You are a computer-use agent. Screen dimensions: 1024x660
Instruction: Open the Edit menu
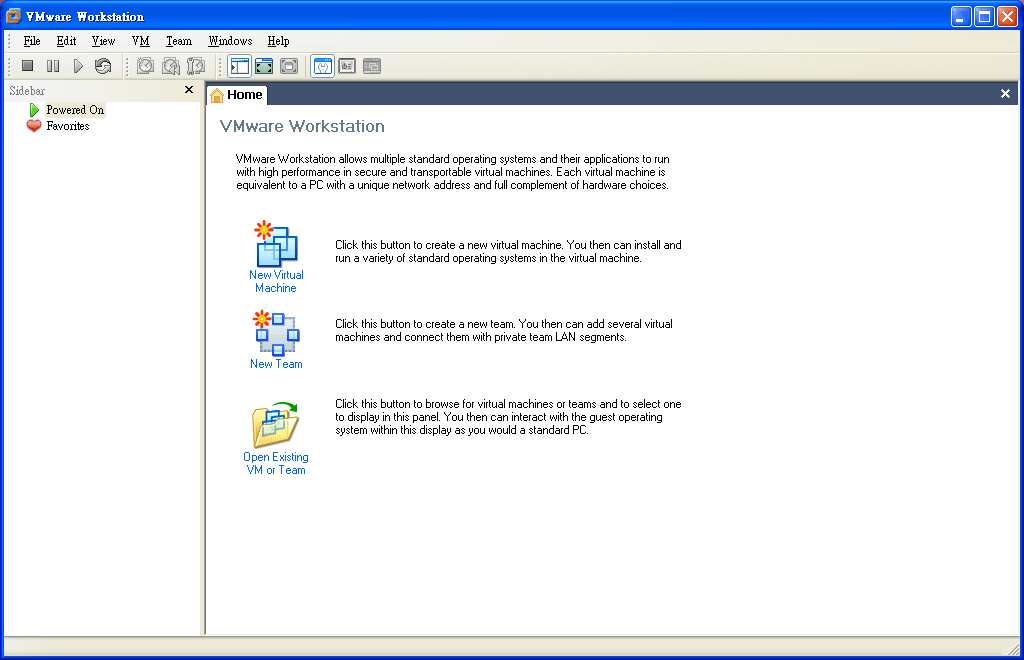click(66, 41)
